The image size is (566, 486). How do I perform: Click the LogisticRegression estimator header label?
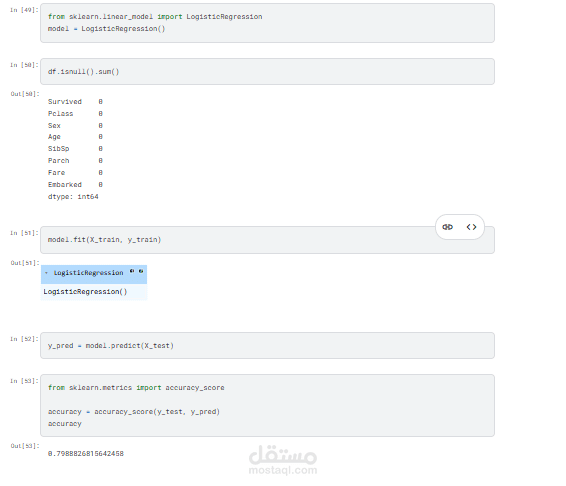[x=88, y=273]
